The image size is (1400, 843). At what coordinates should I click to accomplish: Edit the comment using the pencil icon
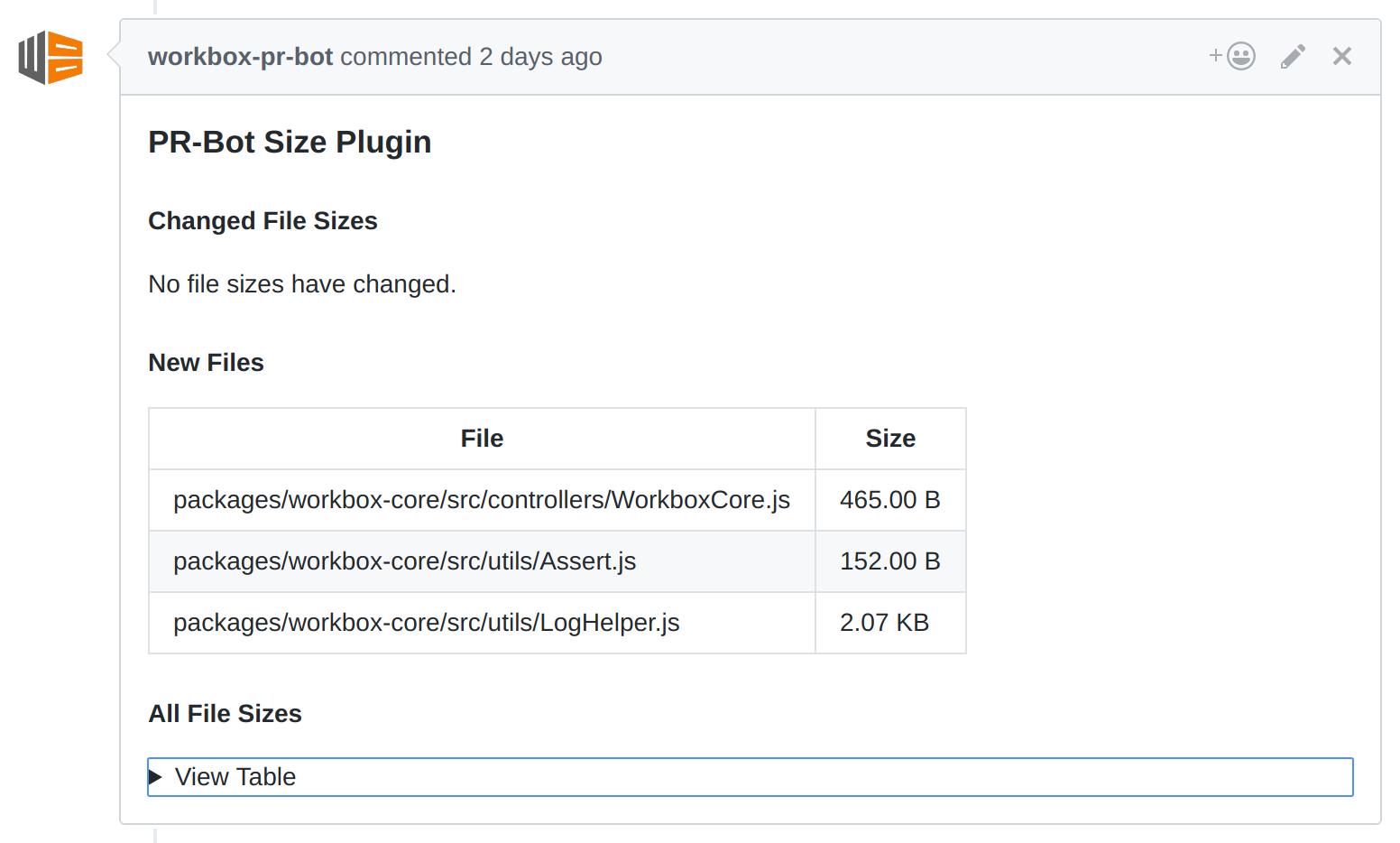coord(1293,56)
